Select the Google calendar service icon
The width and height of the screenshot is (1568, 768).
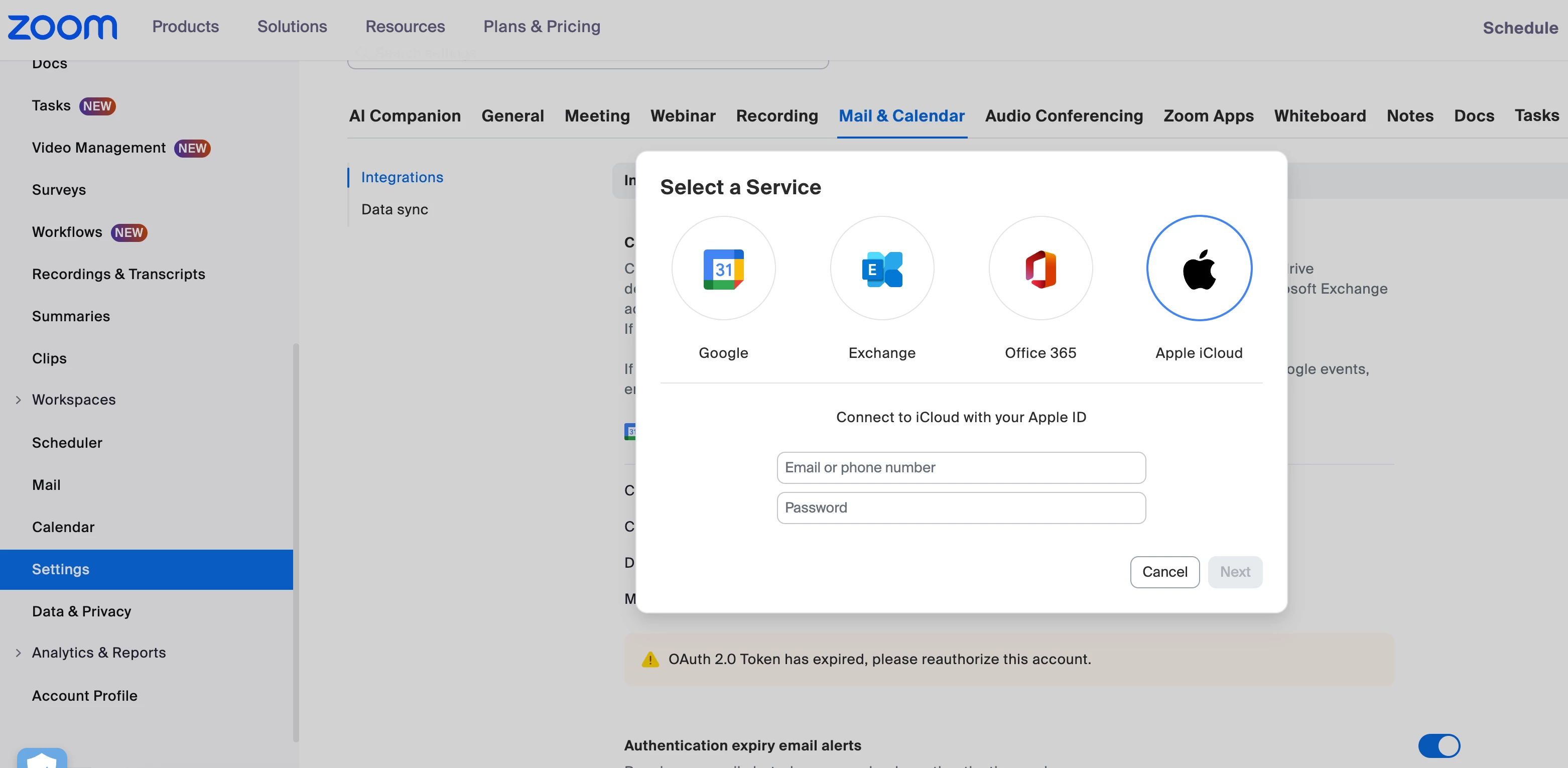723,269
